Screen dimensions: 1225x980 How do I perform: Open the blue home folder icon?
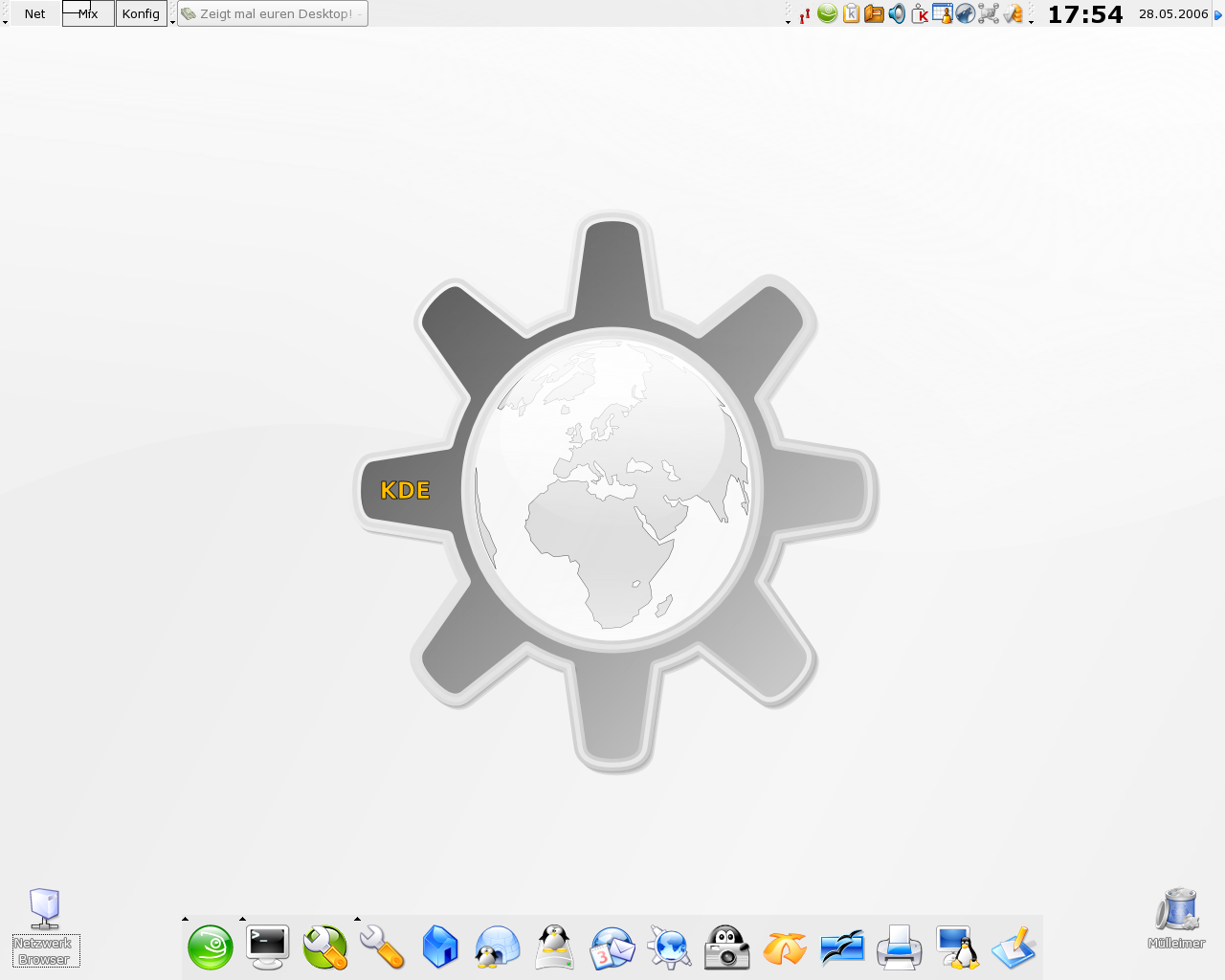[x=440, y=947]
